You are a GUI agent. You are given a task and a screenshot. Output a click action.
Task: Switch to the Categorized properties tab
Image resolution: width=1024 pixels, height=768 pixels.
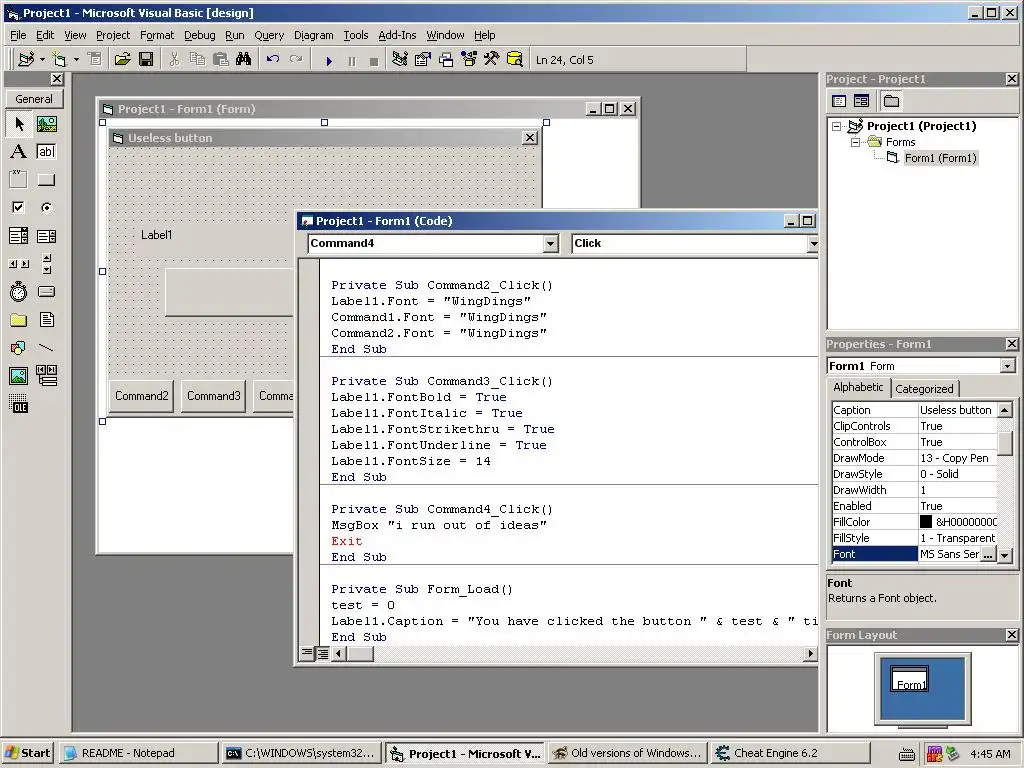point(924,389)
